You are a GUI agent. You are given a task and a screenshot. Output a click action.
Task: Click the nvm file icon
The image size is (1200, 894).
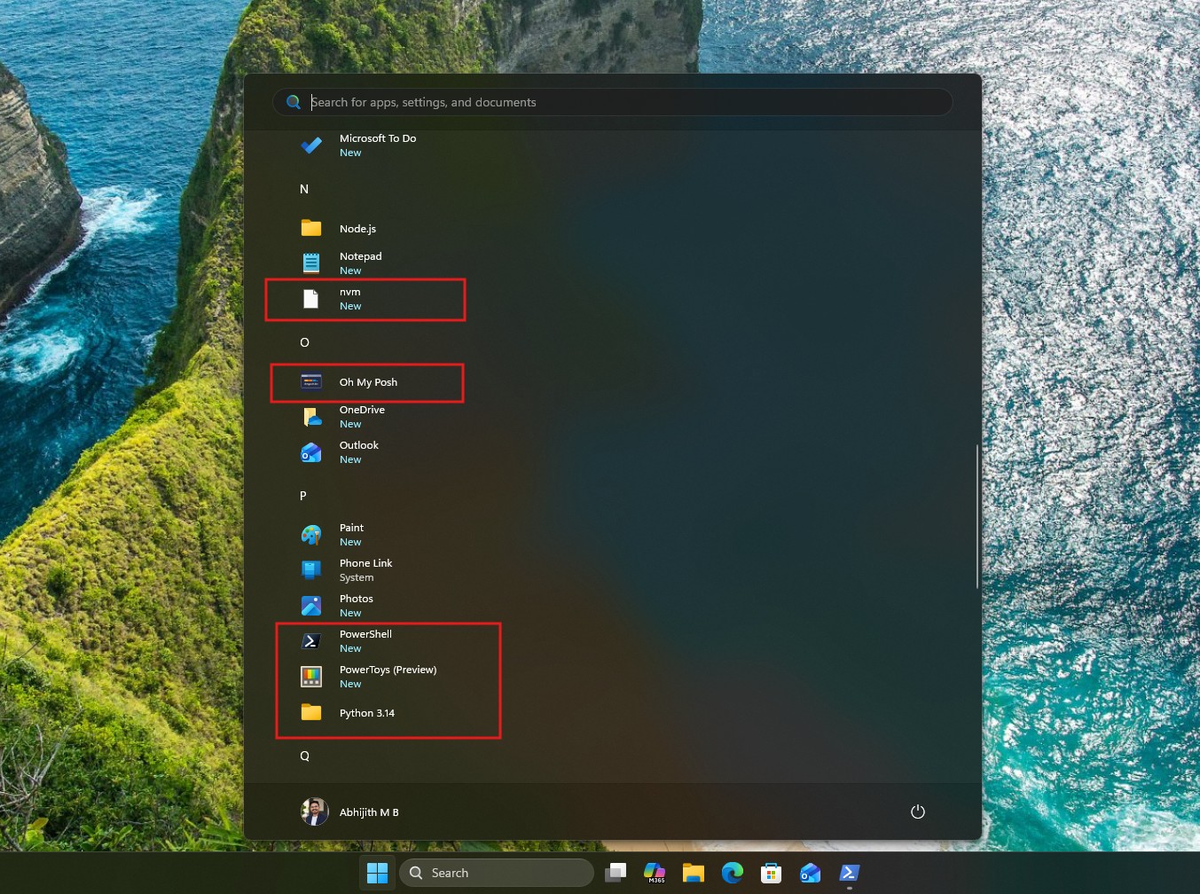click(x=311, y=298)
